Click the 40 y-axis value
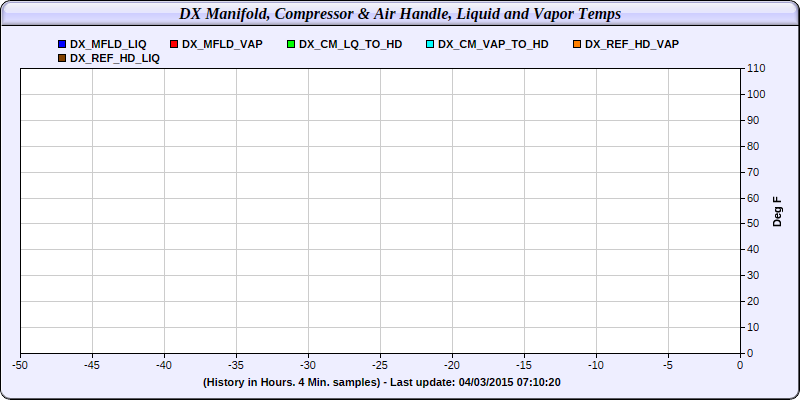800x400 pixels. 754,249
